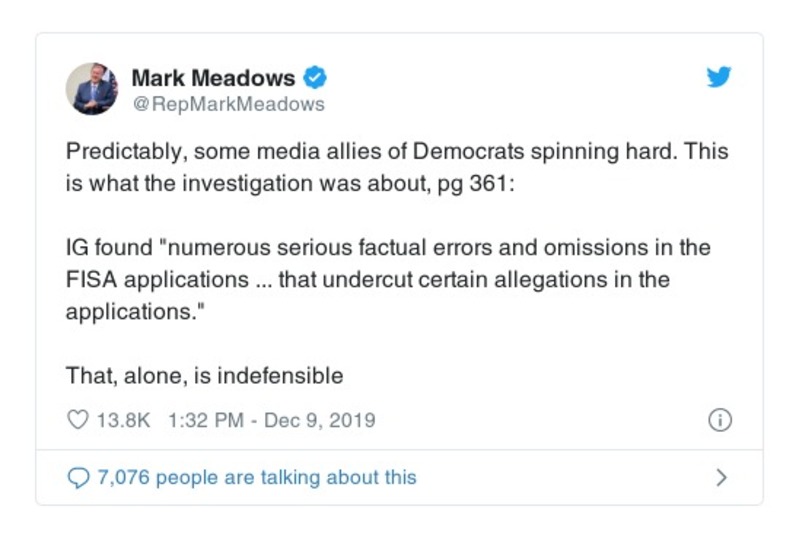
Task: Open the circled info icon
Action: pos(719,420)
